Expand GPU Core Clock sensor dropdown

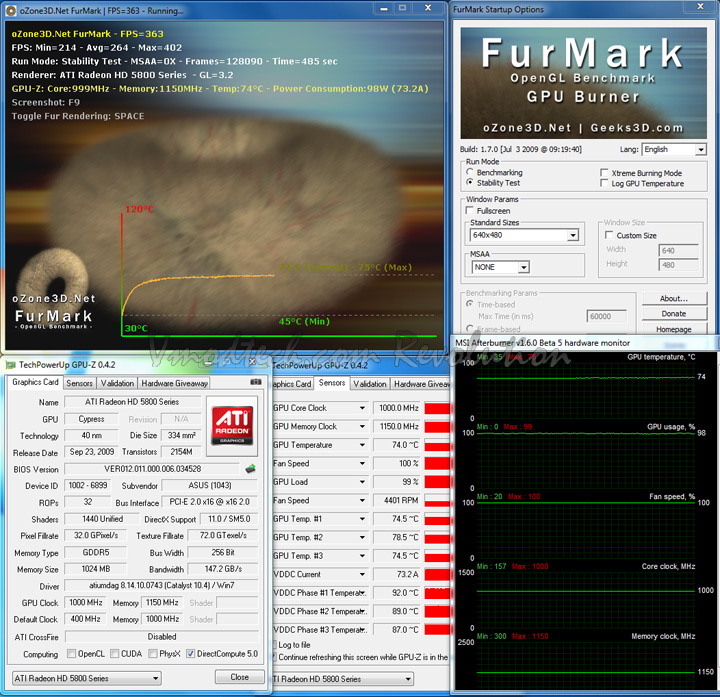point(362,408)
